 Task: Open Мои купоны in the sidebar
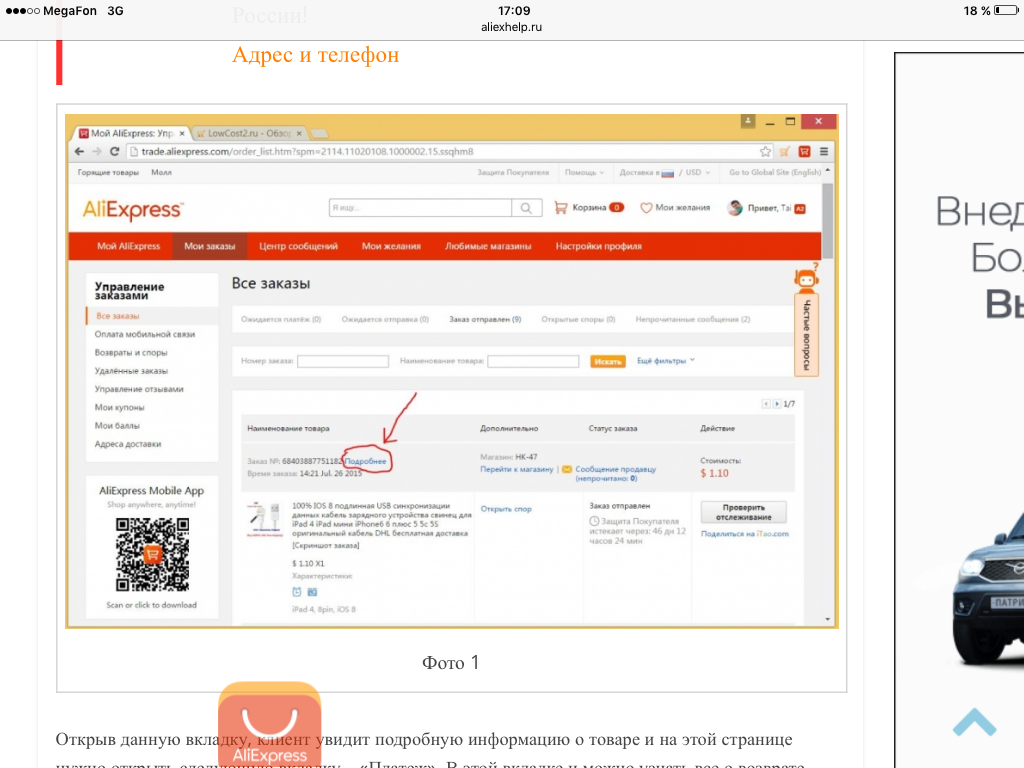coord(120,408)
